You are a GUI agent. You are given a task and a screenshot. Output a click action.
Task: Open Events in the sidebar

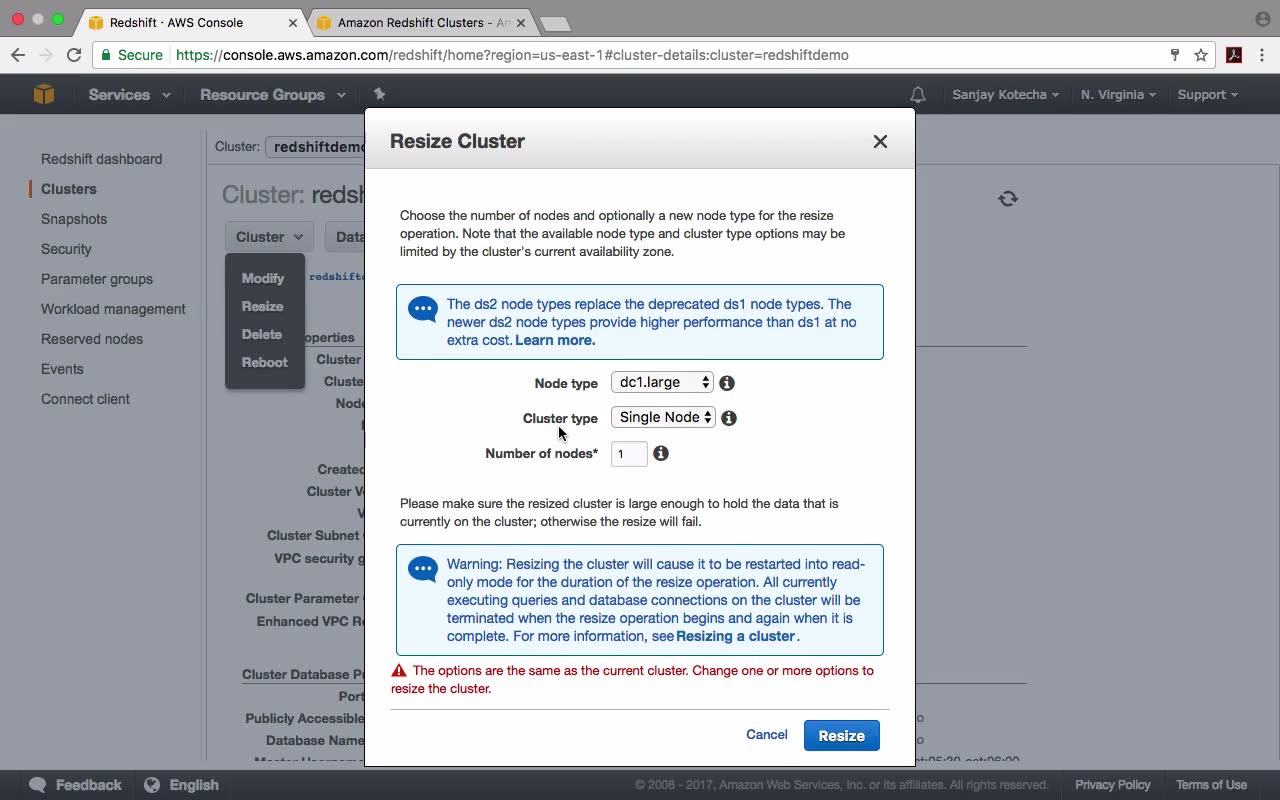coord(62,369)
